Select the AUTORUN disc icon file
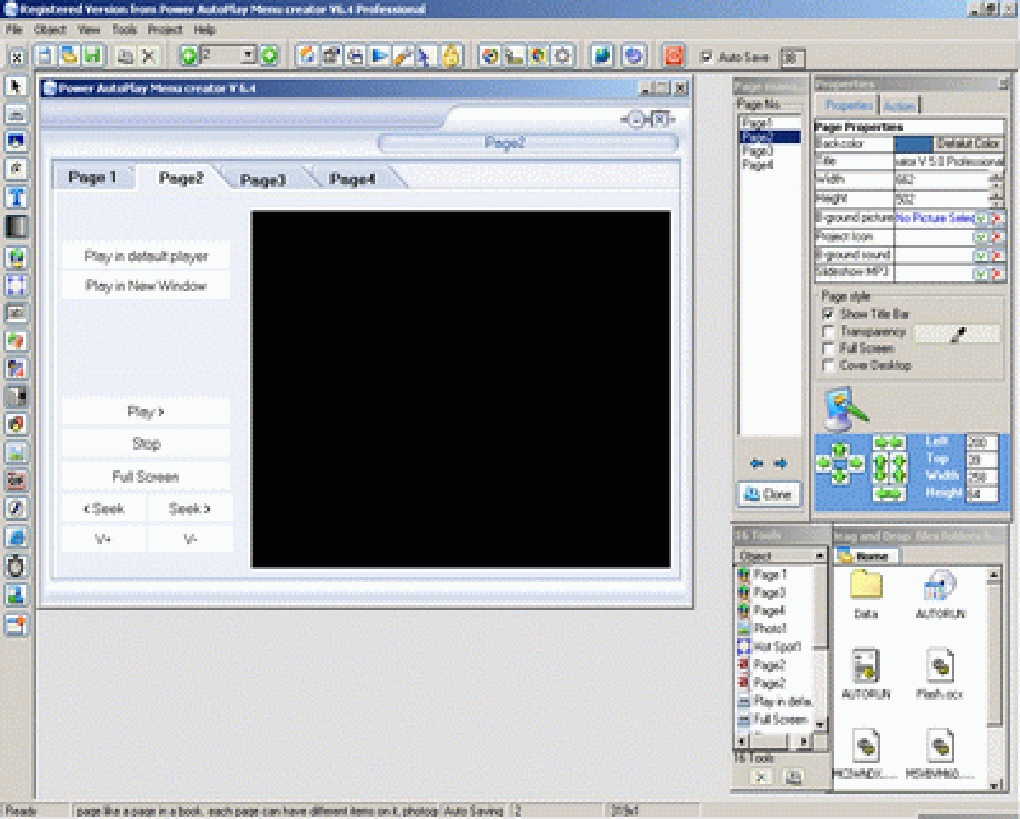The width and height of the screenshot is (1020, 819). [941, 593]
